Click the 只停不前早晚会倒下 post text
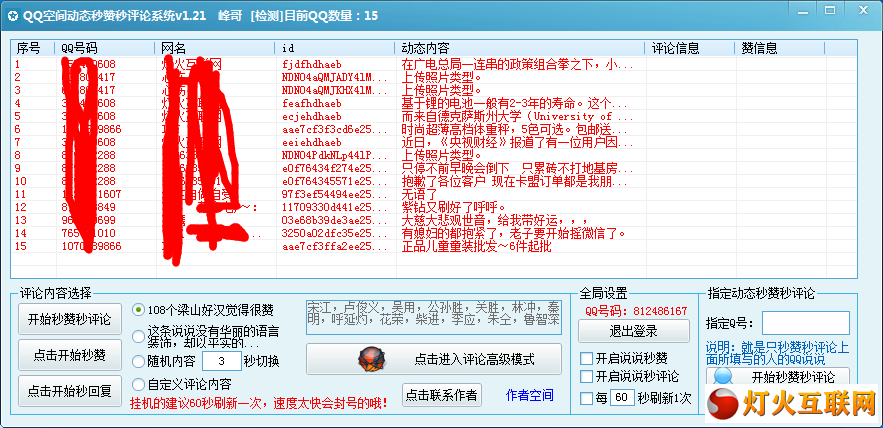This screenshot has width=883, height=428. (x=518, y=168)
